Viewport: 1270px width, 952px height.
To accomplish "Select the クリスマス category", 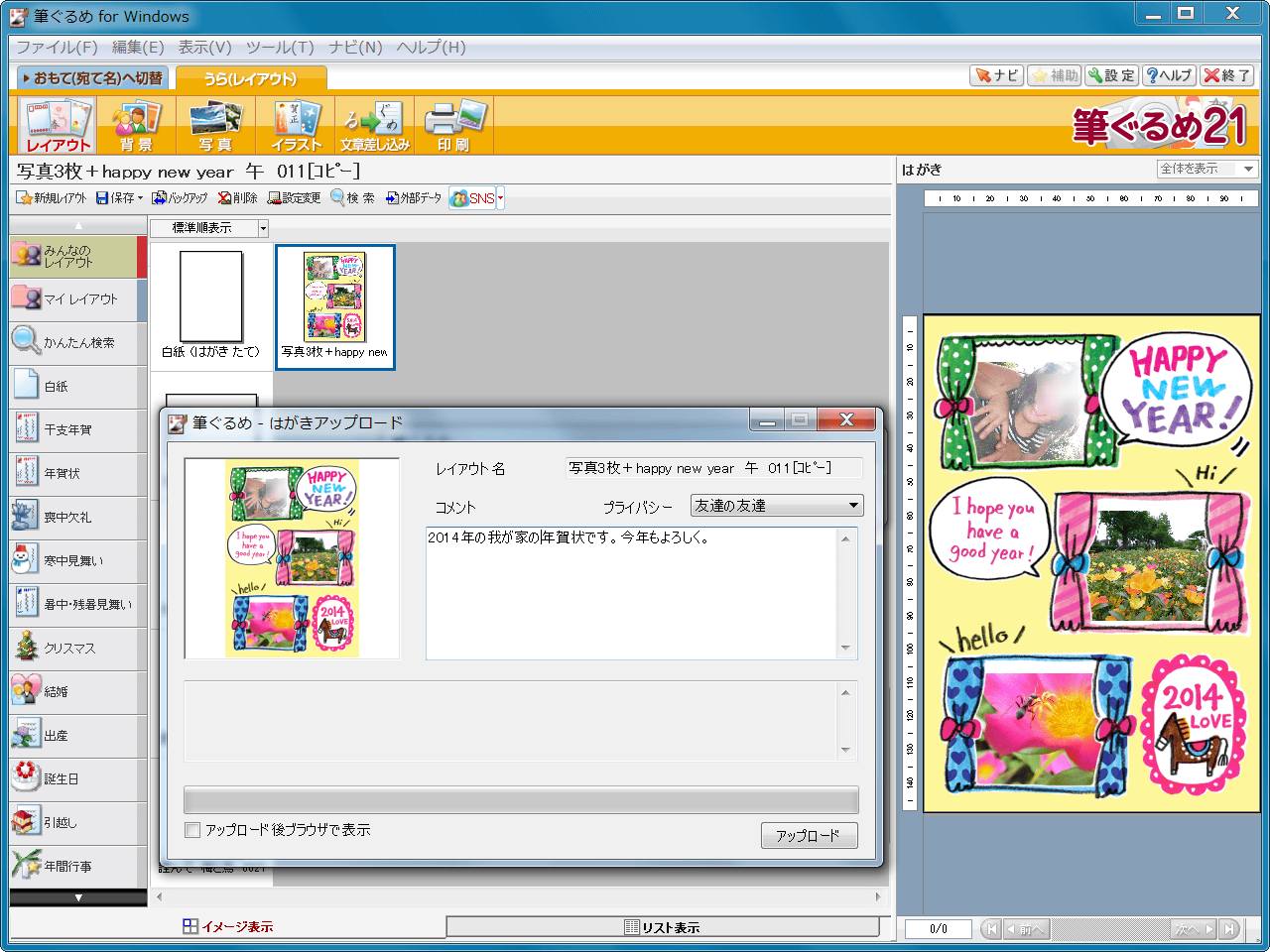I will (78, 649).
